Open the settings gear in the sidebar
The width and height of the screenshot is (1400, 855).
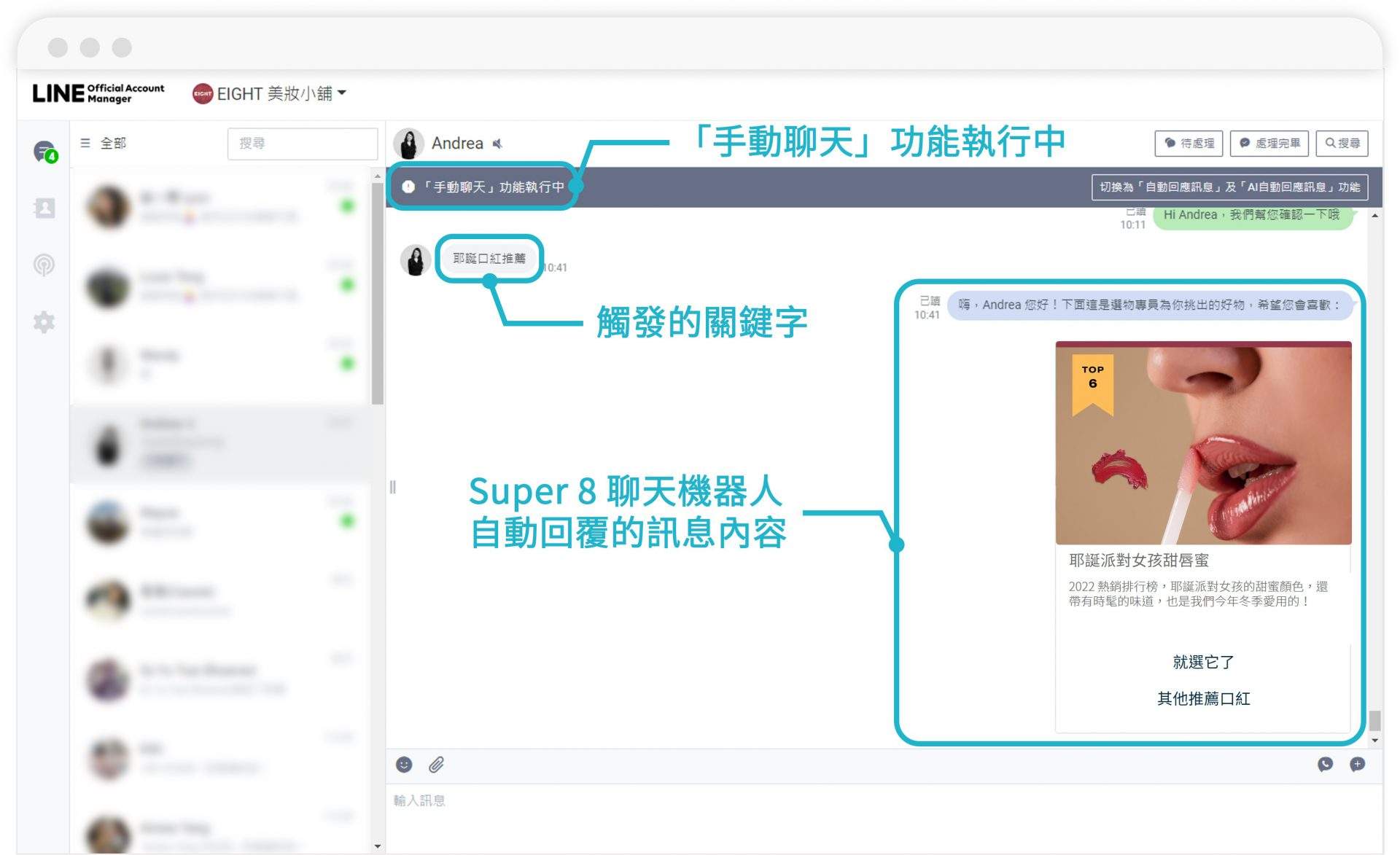44,323
